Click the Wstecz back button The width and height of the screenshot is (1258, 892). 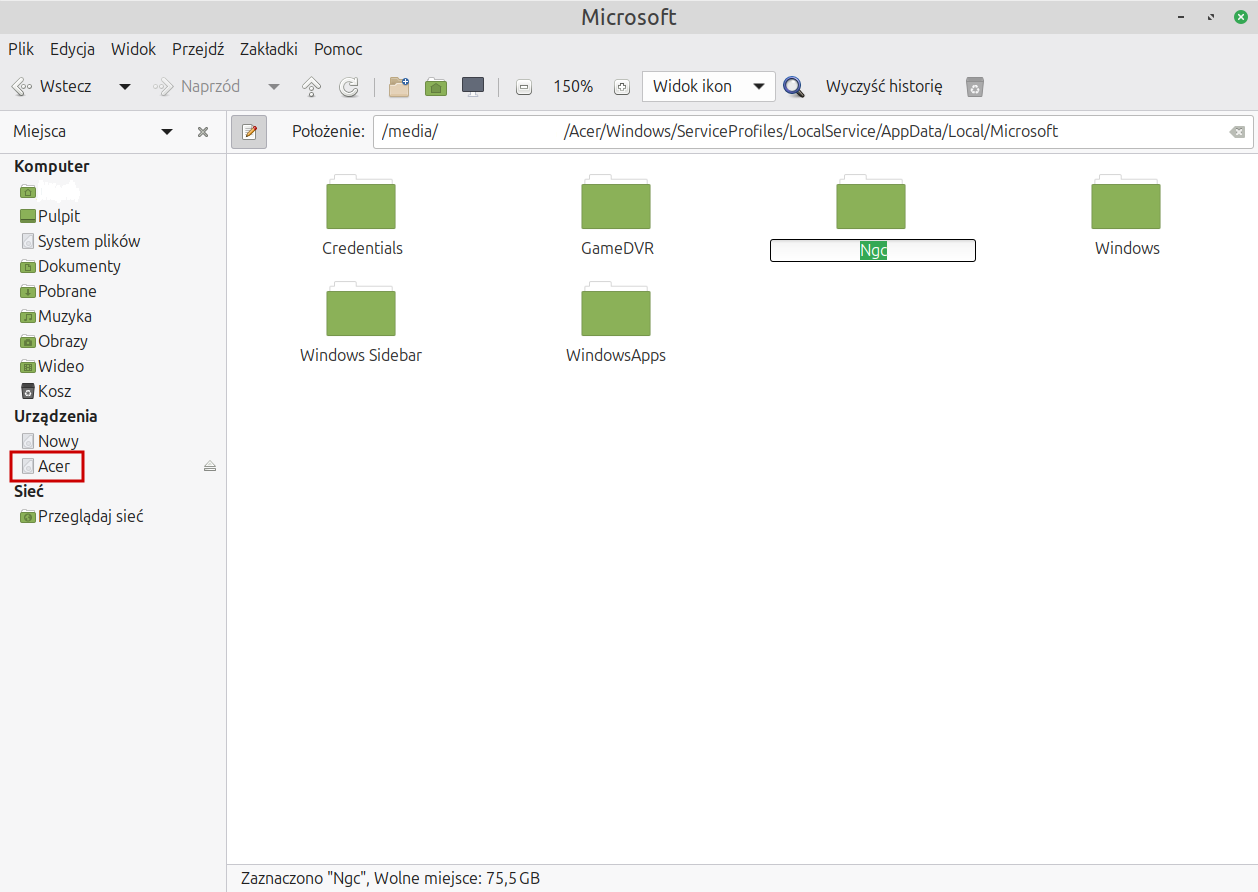click(x=51, y=87)
